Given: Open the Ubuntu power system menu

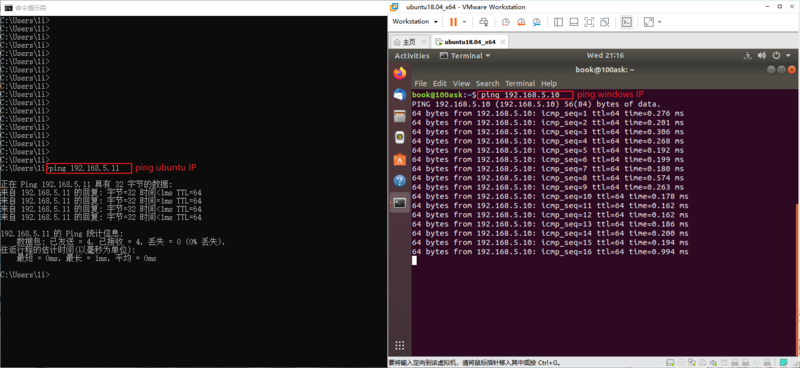Looking at the screenshot, I should (777, 56).
